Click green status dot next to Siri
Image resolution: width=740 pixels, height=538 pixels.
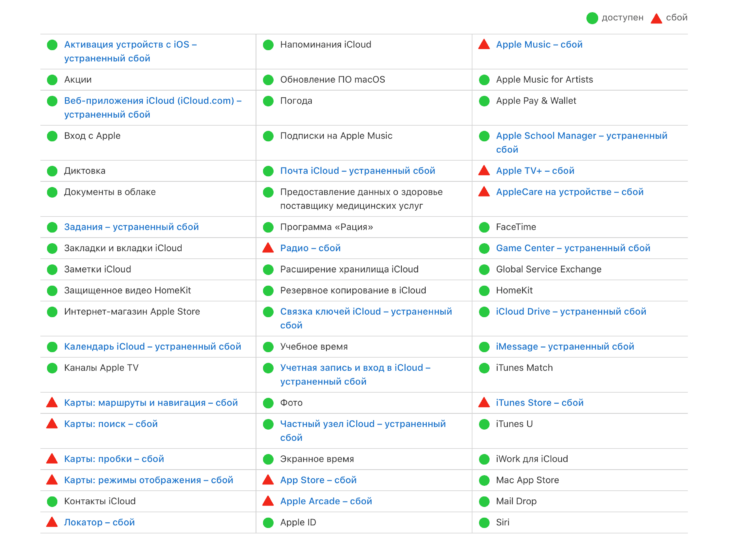[x=484, y=522]
